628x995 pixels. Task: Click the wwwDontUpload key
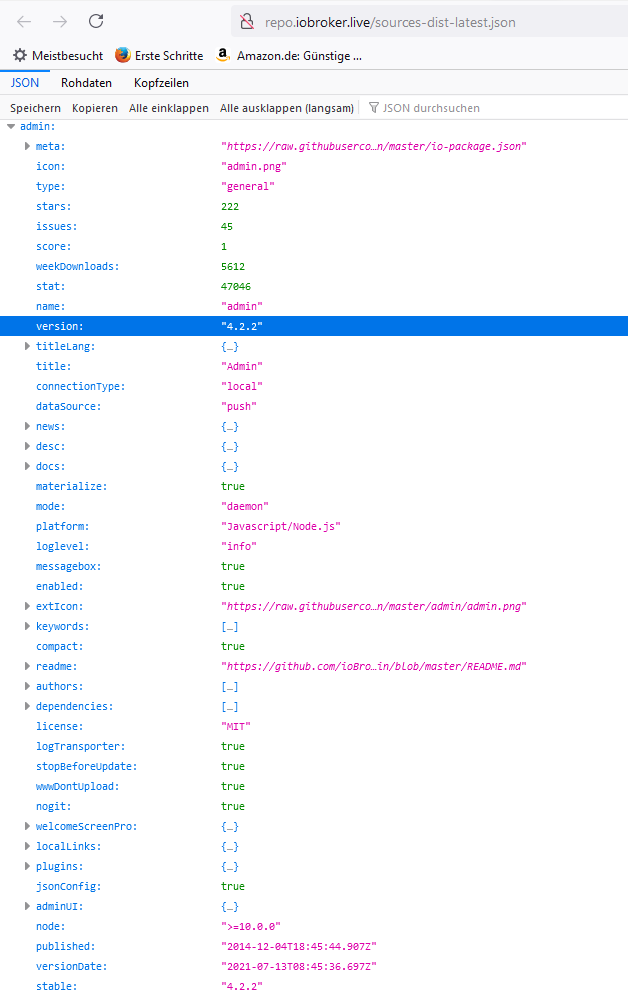pyautogui.click(x=77, y=786)
